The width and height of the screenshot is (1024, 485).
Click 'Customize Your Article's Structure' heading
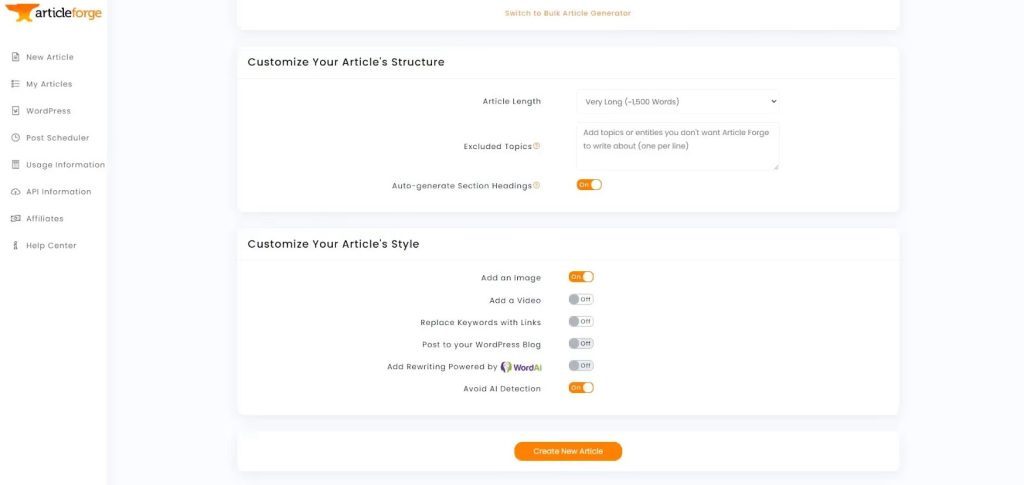346,62
